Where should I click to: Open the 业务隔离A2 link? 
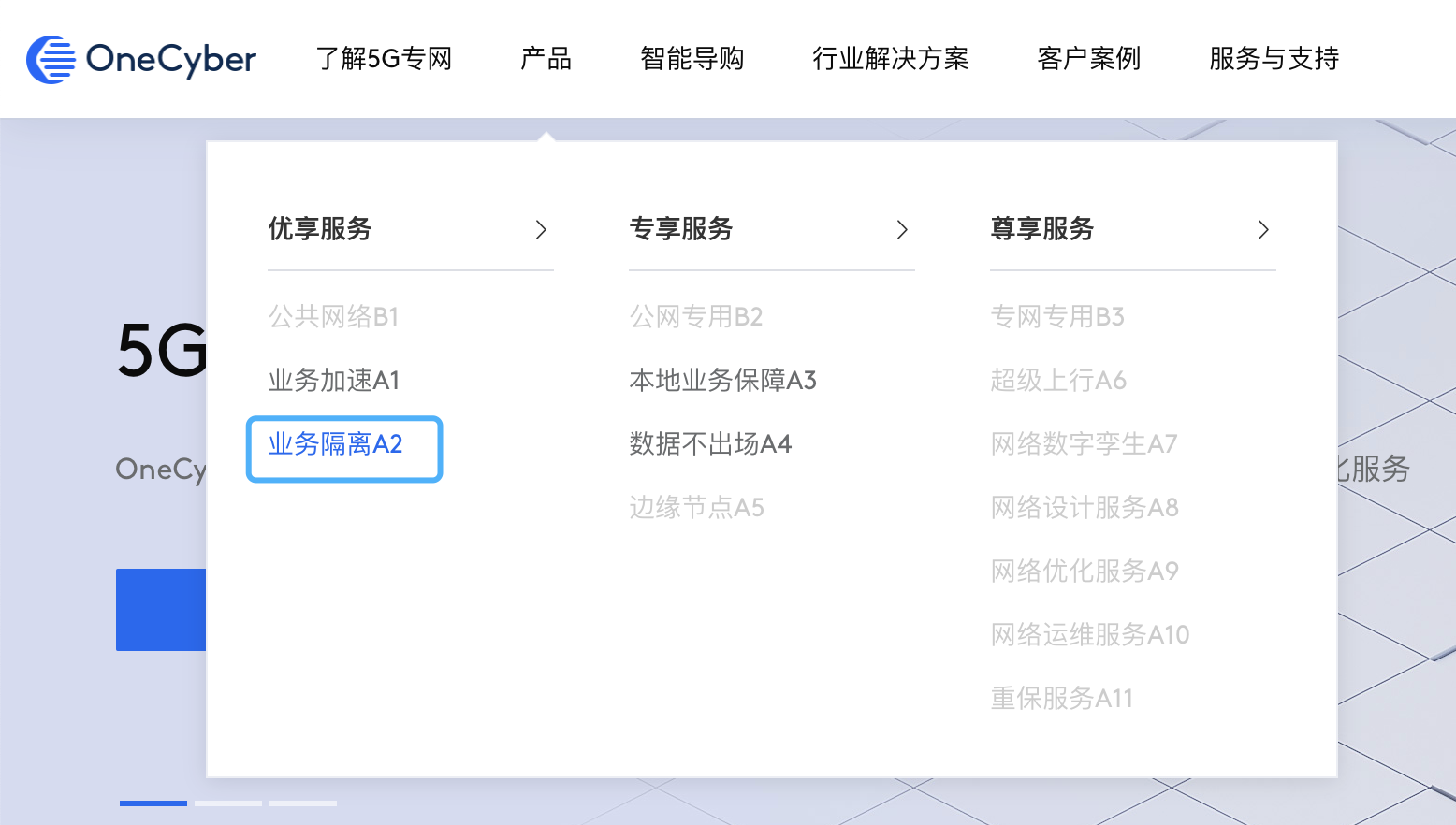[335, 443]
